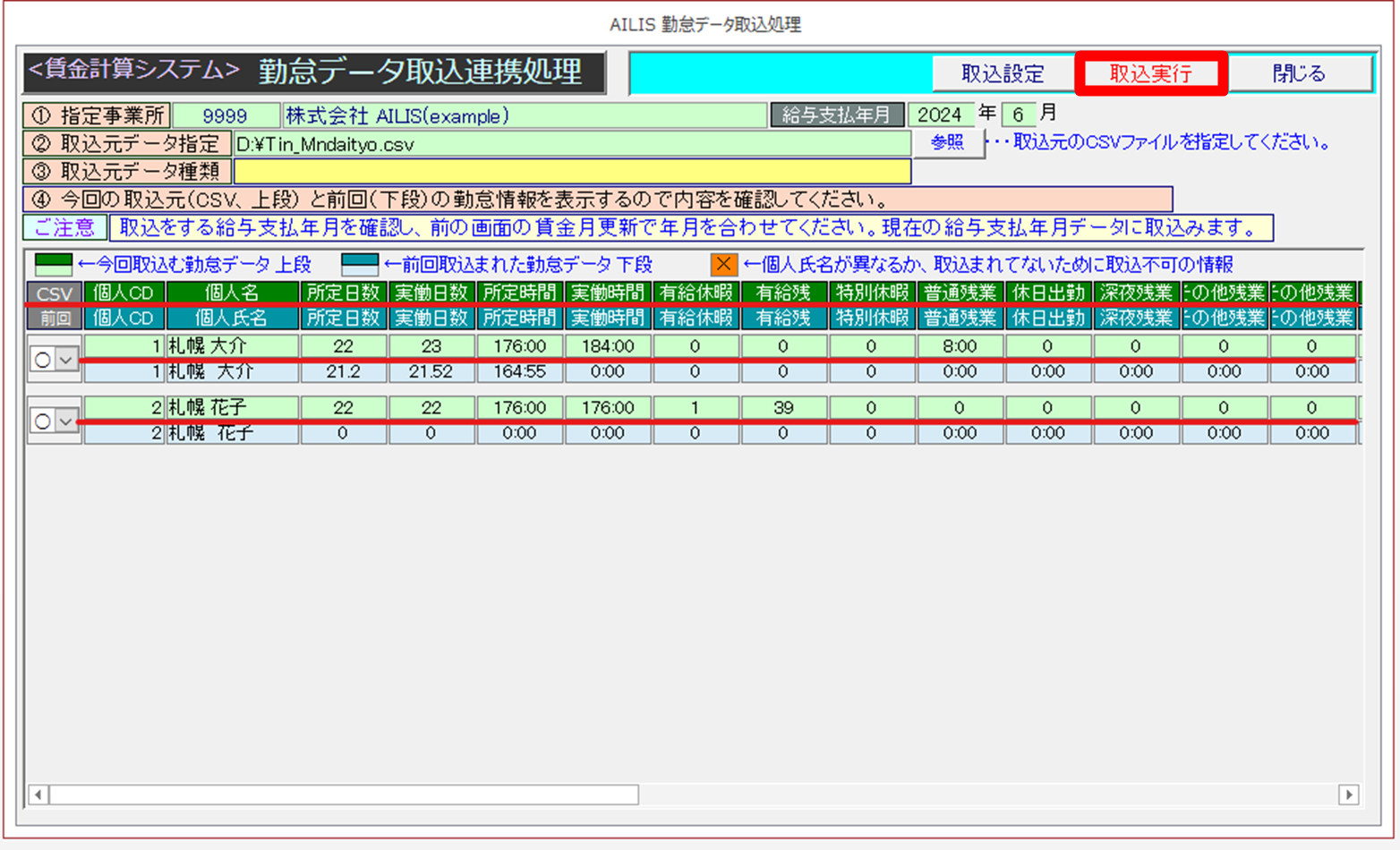Select the ○ mark for 札幌 大介
Screen dimensions: 1400x850
tap(42, 360)
